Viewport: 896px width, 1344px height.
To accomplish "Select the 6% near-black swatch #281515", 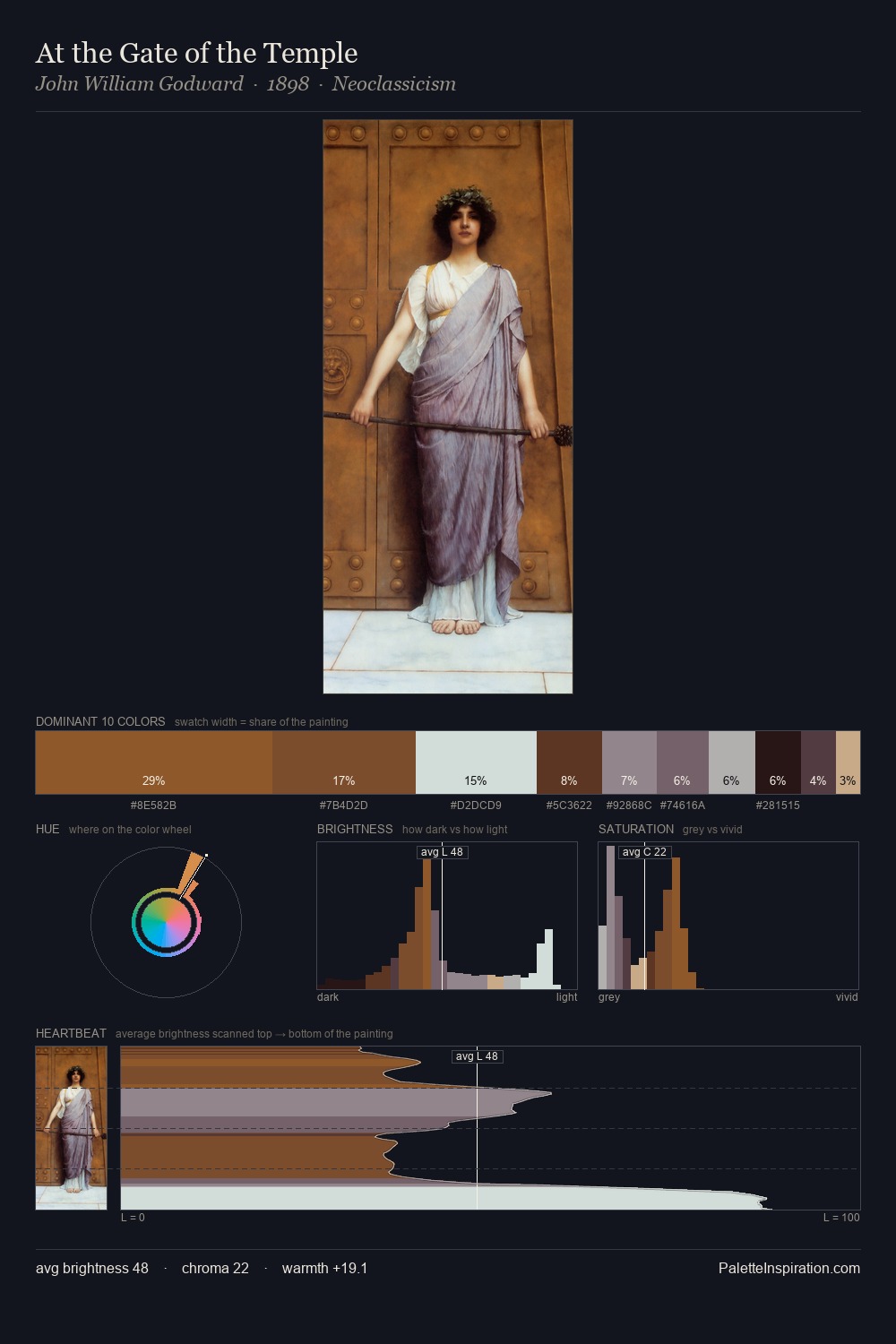I will pos(778,762).
